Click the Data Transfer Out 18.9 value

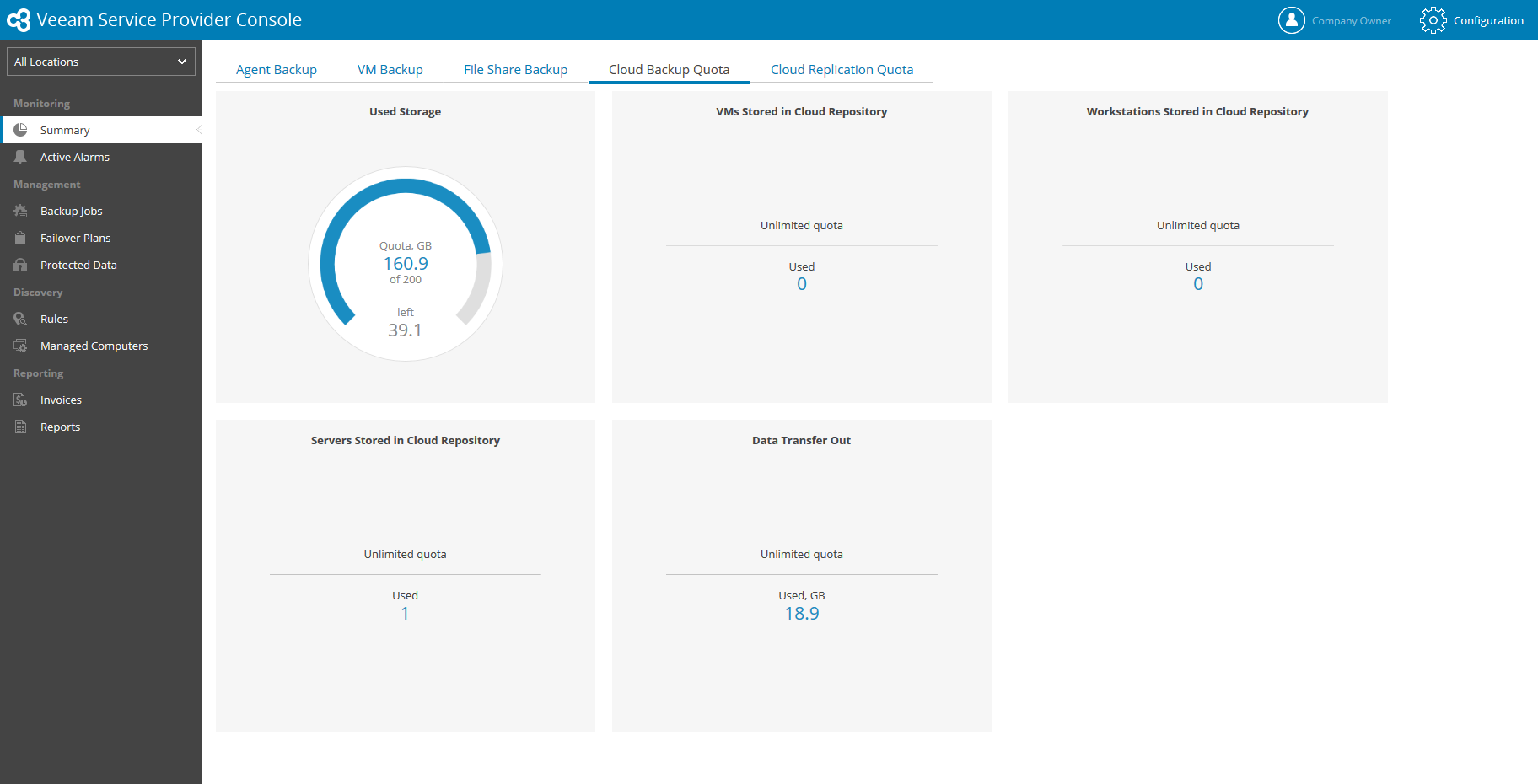click(802, 614)
